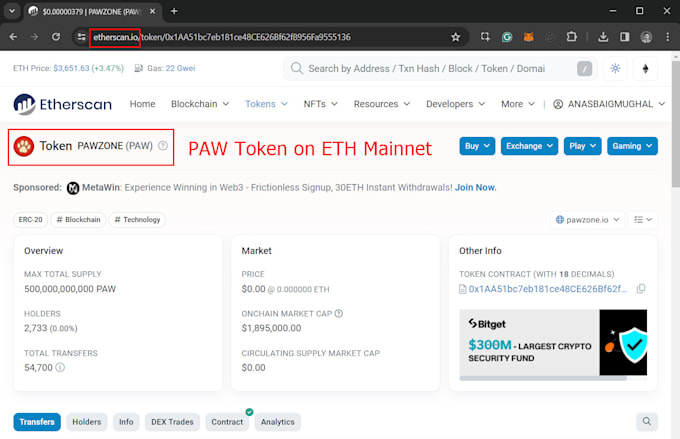The image size is (680, 439).
Task: Open the tab search dropdown arrow
Action: coord(12,11)
